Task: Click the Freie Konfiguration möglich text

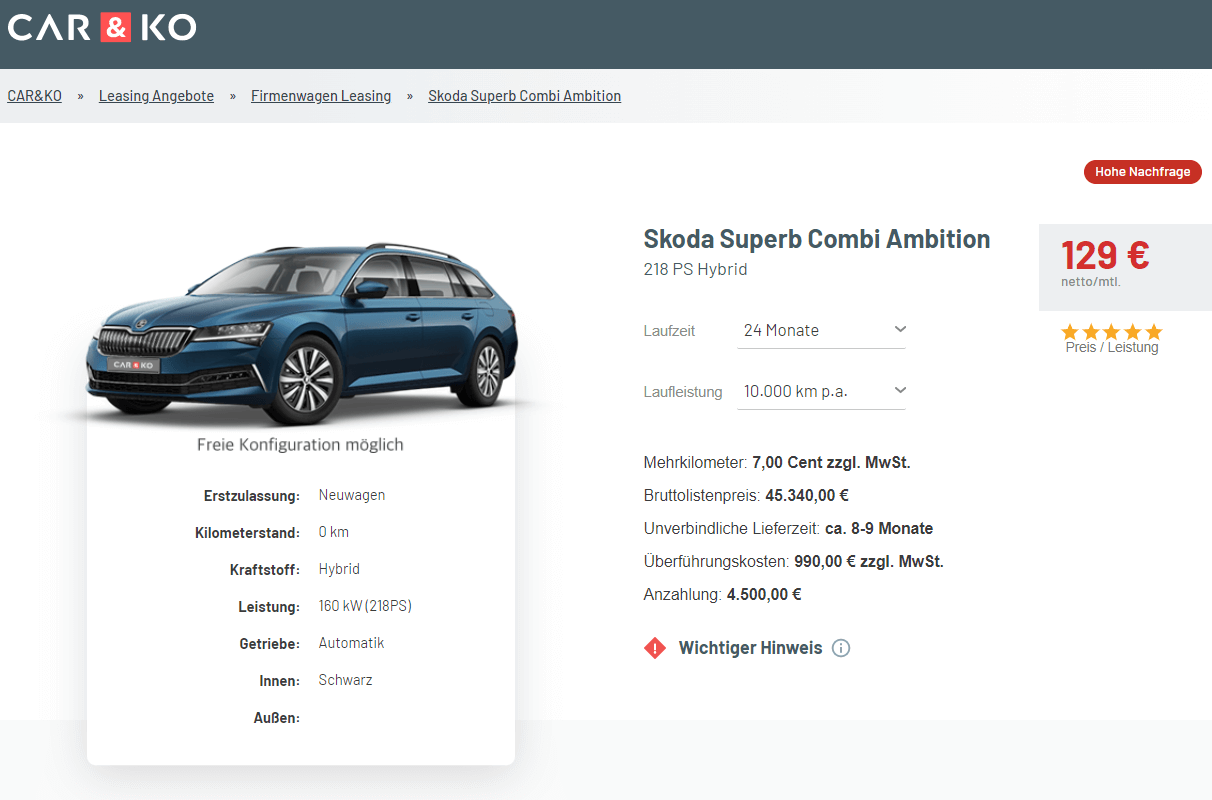Action: [300, 444]
